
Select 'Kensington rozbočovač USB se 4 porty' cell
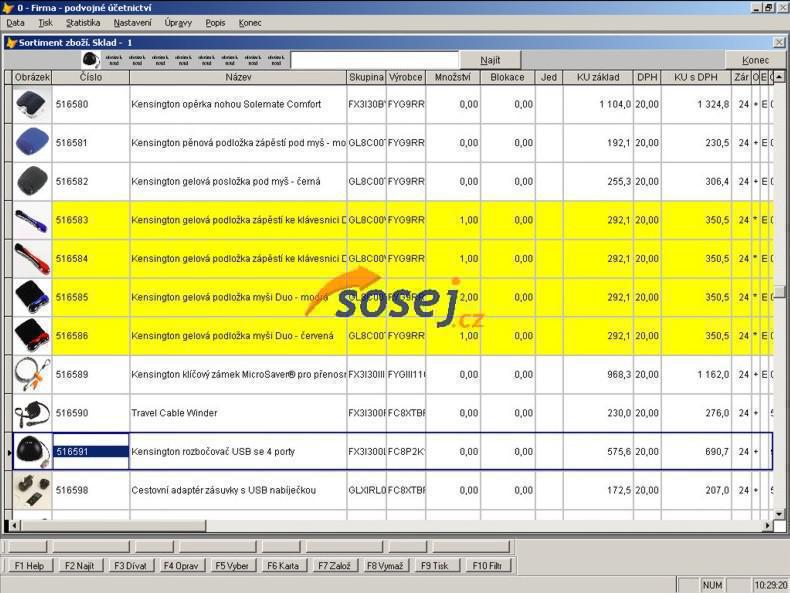[238, 451]
